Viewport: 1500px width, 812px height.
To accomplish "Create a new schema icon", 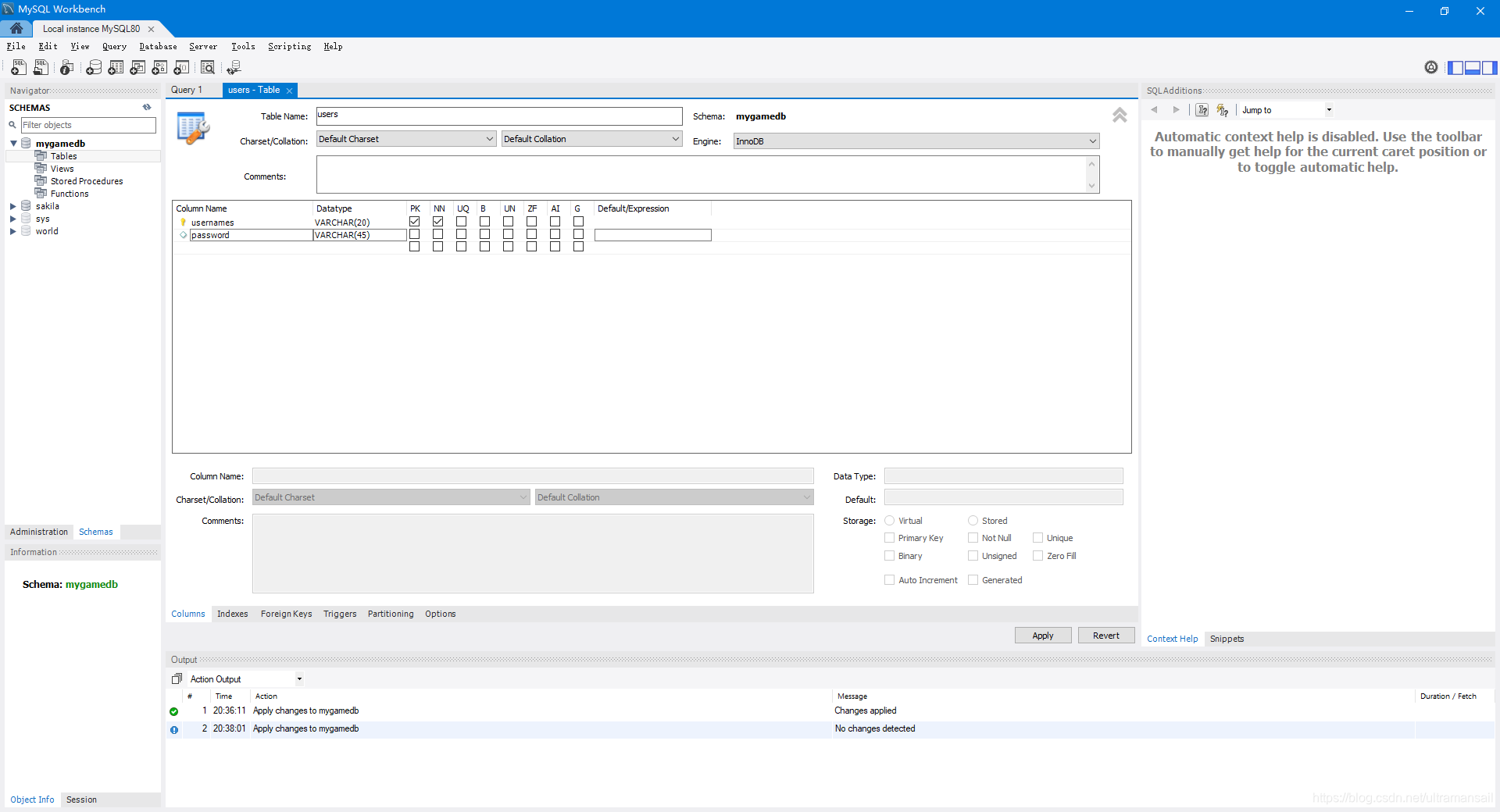I will [94, 68].
